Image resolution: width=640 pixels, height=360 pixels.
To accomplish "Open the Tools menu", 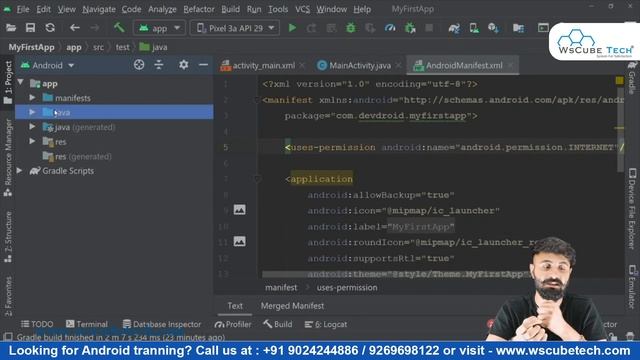I will pyautogui.click(x=278, y=9).
